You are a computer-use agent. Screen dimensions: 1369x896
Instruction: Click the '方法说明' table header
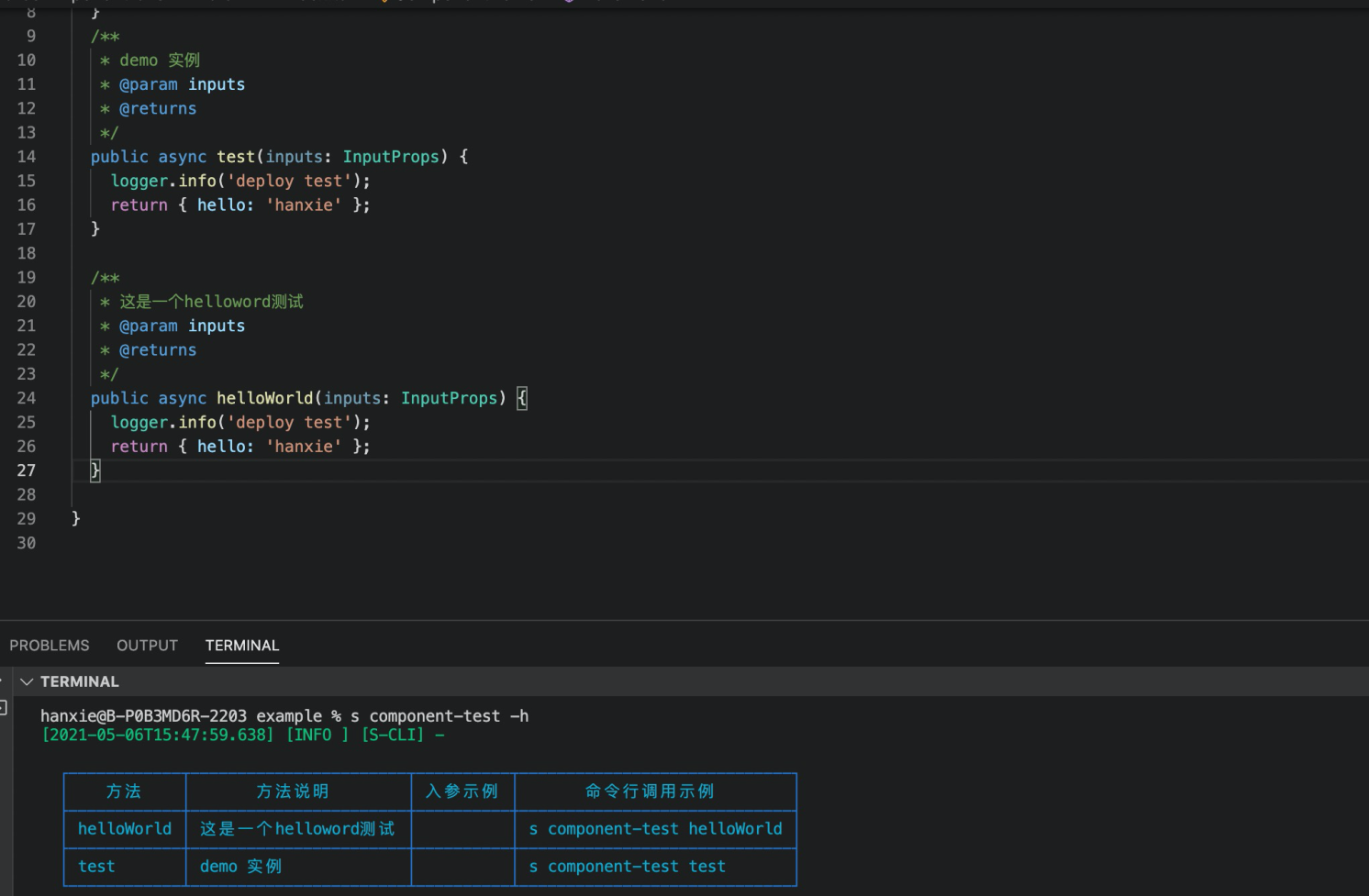click(x=293, y=791)
